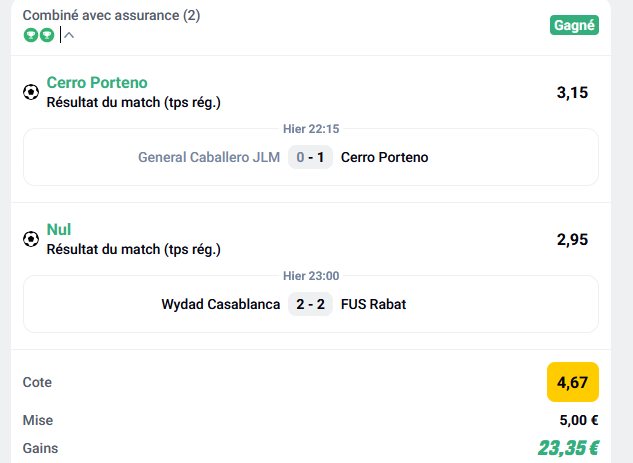The width and height of the screenshot is (633, 463).
Task: Click the 23,35 € gains amount
Action: click(x=568, y=448)
